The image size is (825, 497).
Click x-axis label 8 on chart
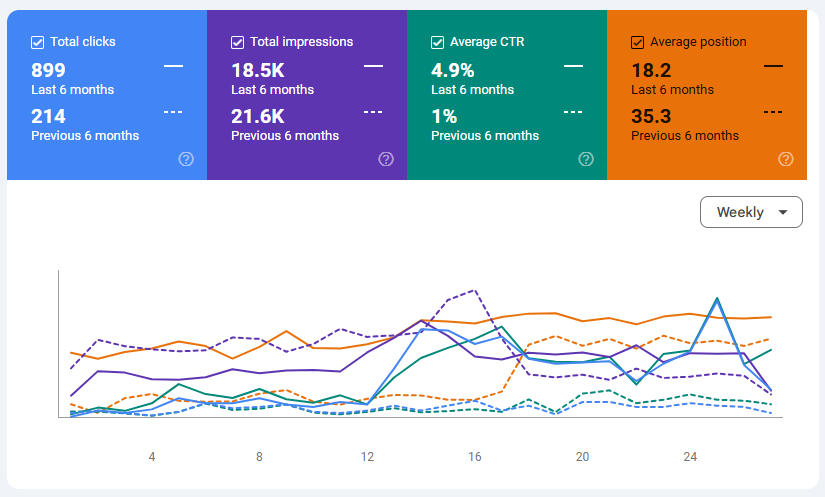tap(259, 457)
